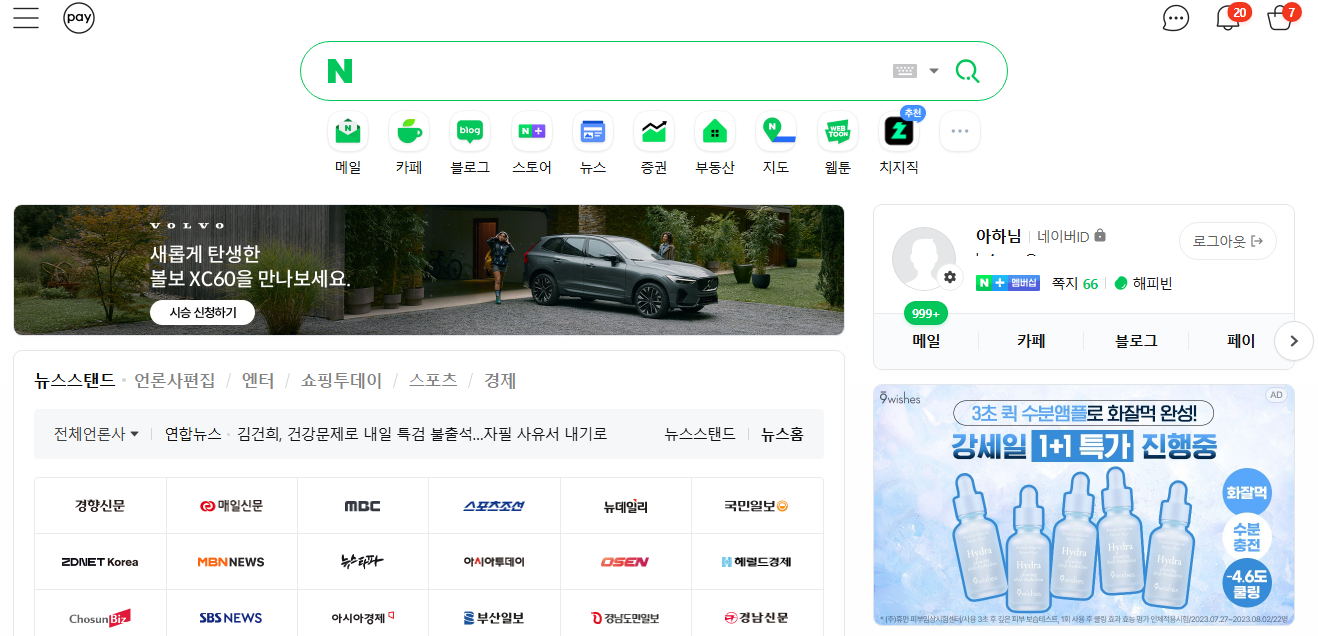This screenshot has width=1318, height=636.
Task: Open 블로그 tab in profile box
Action: 1136,341
